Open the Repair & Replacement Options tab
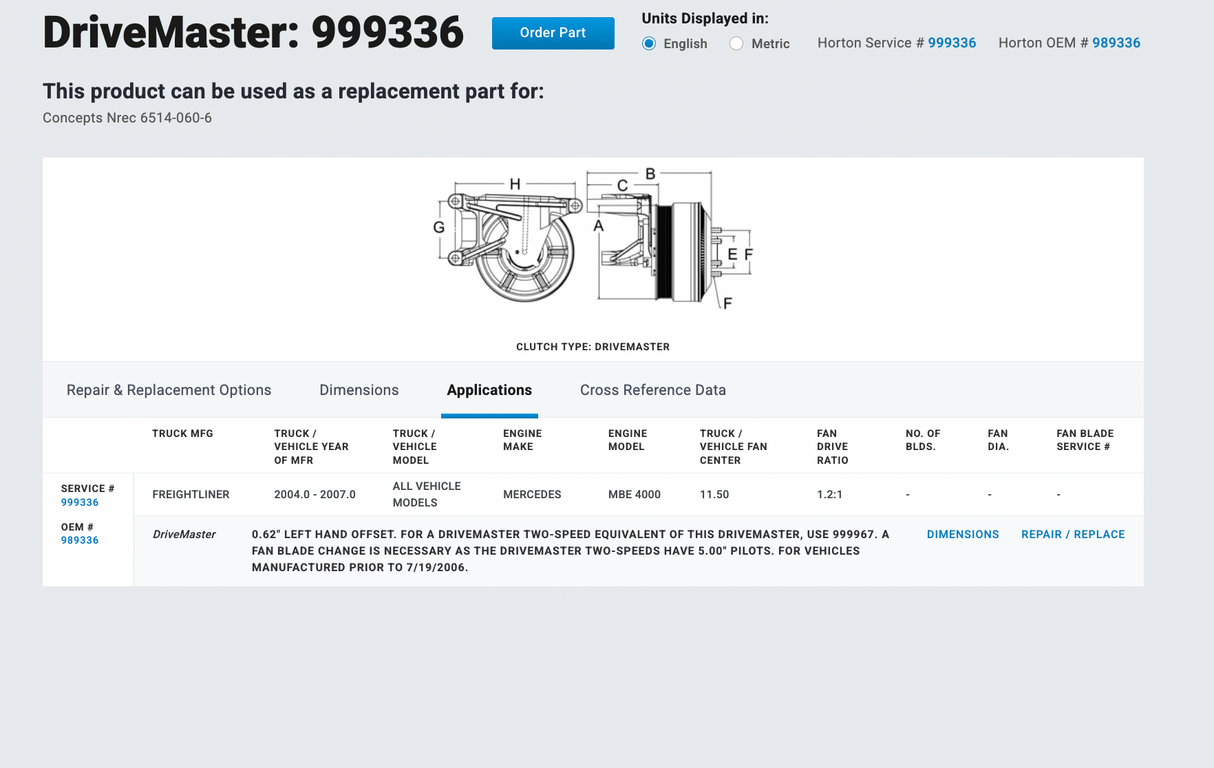1214x768 pixels. click(168, 390)
